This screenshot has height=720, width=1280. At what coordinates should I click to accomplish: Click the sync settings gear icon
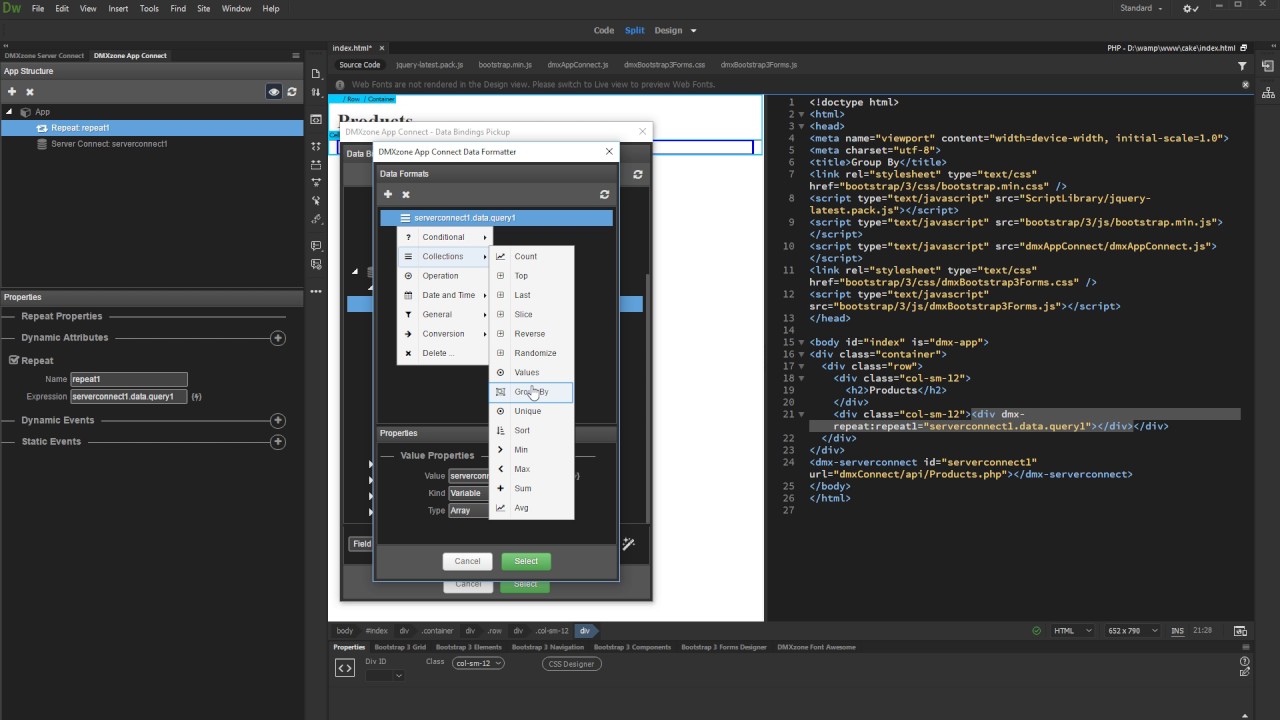(1190, 9)
